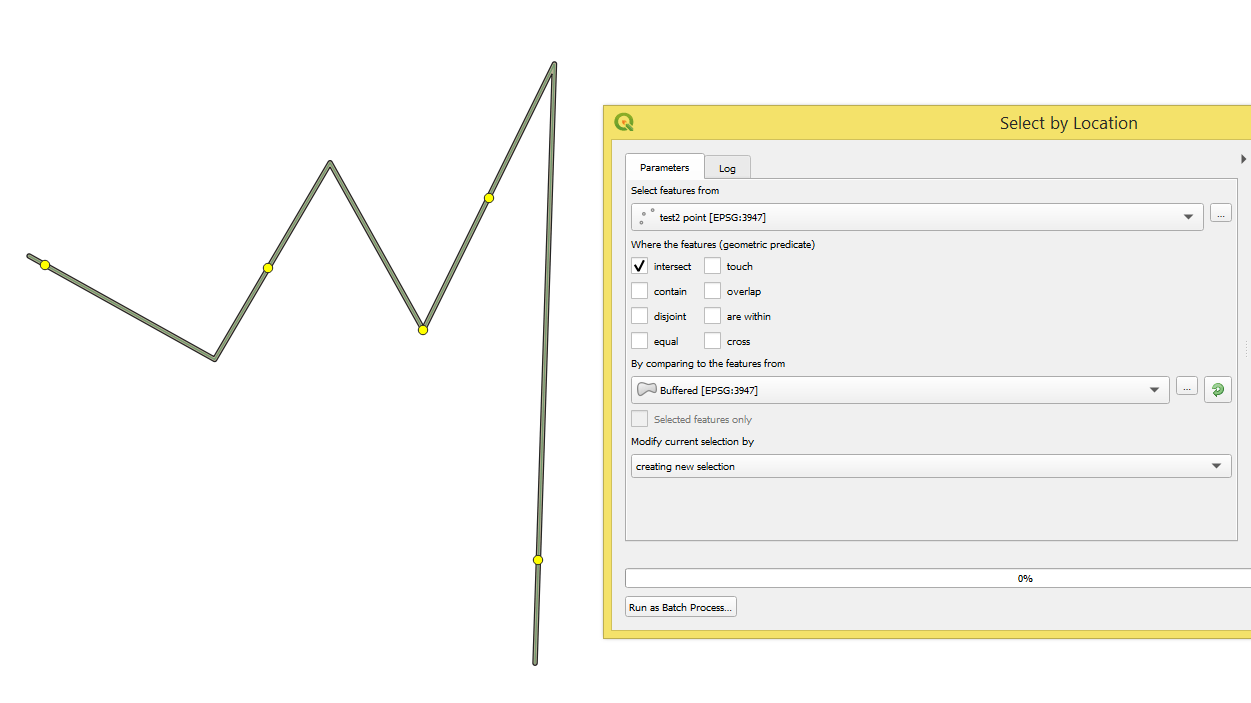
Task: Enable the touch predicate checkbox
Action: click(710, 266)
